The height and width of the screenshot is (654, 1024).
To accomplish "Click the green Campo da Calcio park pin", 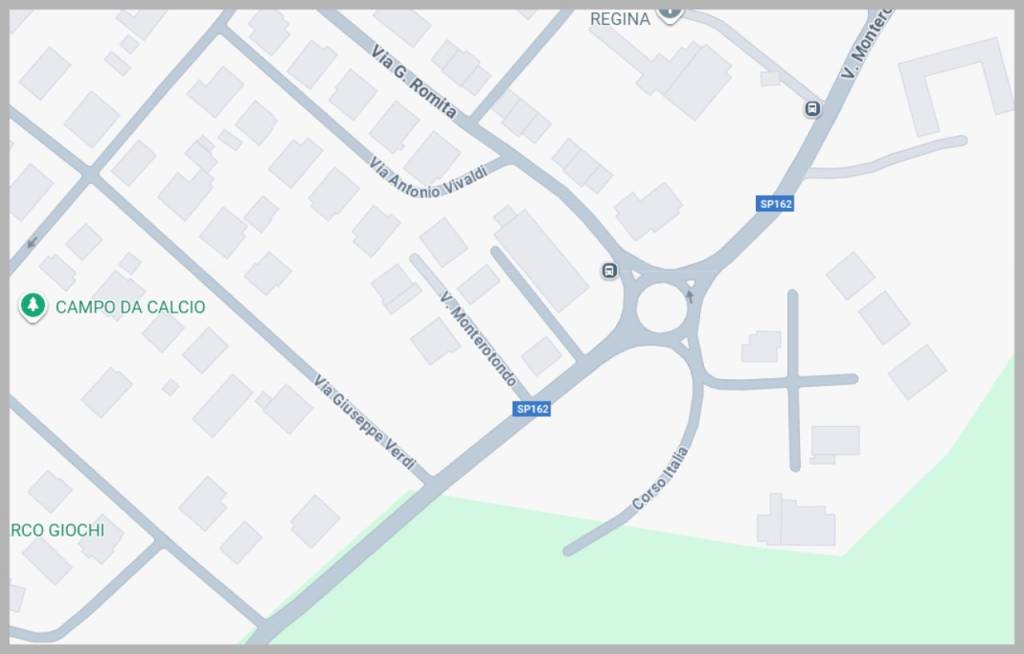I will tap(33, 306).
